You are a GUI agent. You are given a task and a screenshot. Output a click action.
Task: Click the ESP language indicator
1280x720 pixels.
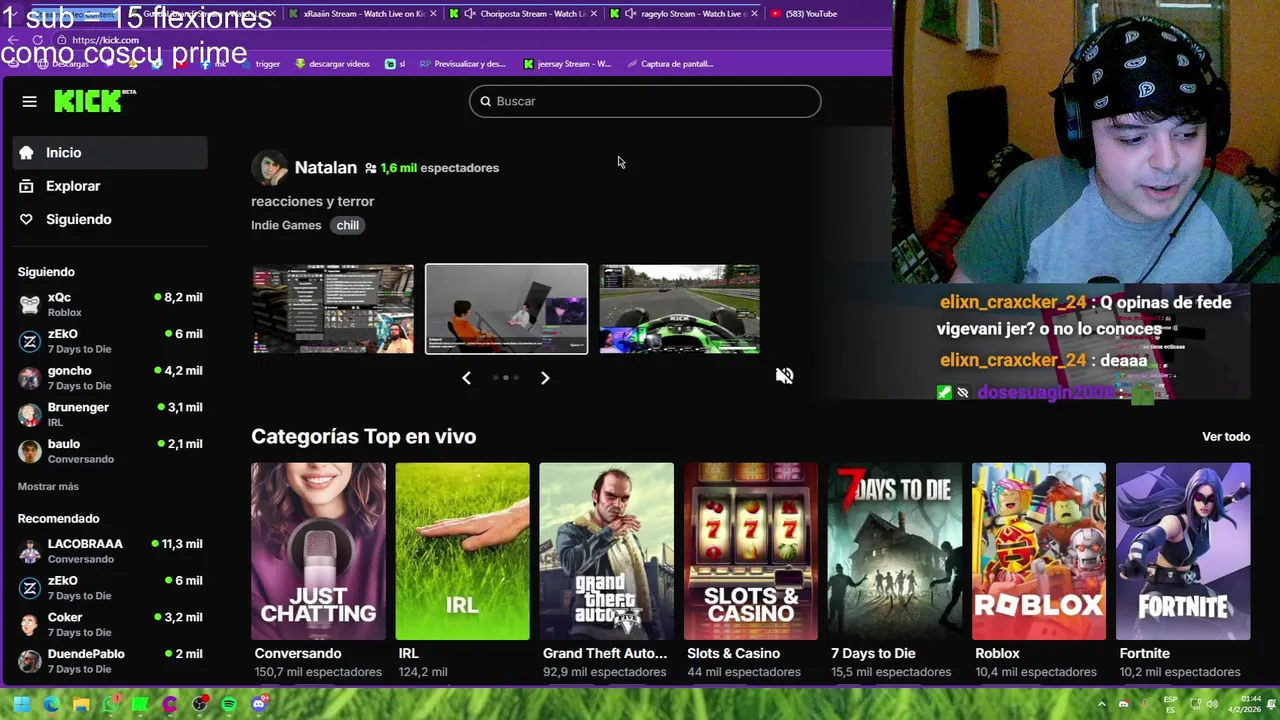click(x=1170, y=704)
